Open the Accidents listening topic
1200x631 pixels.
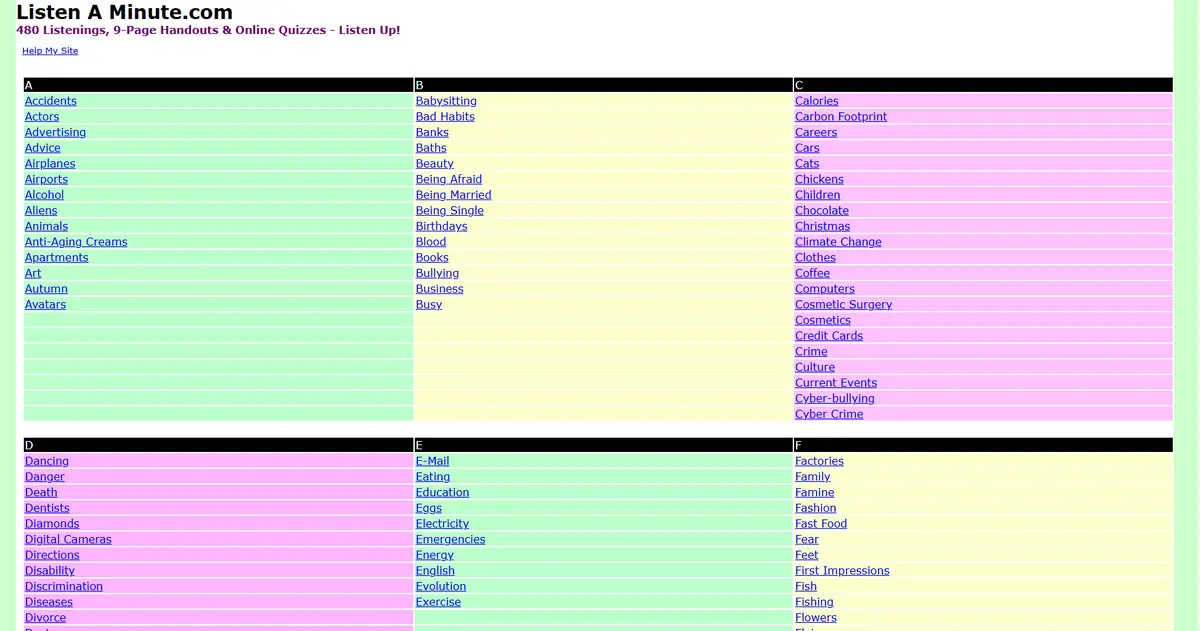(x=50, y=101)
